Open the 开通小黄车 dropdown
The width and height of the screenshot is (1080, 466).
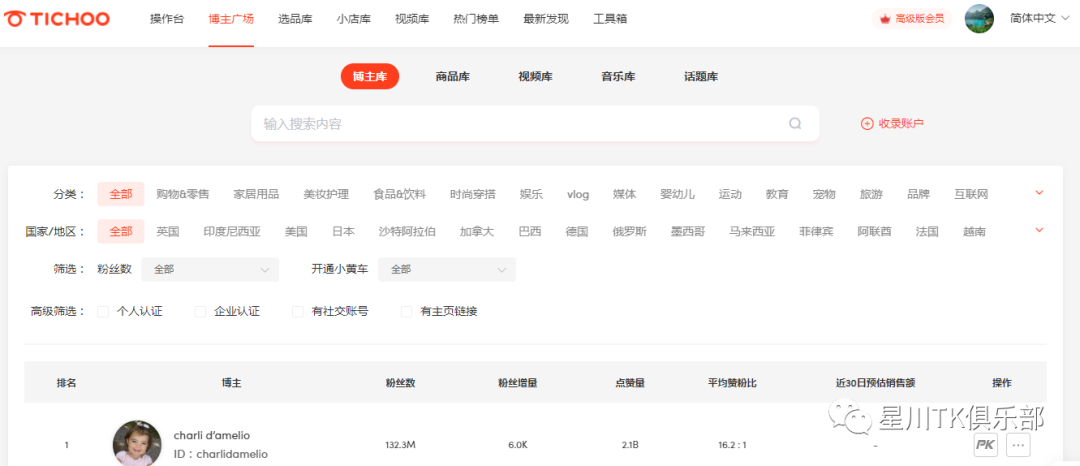pos(447,270)
